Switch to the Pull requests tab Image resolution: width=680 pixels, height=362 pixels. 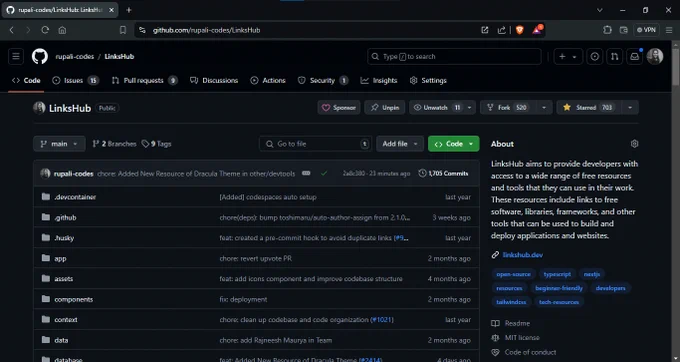tap(144, 81)
